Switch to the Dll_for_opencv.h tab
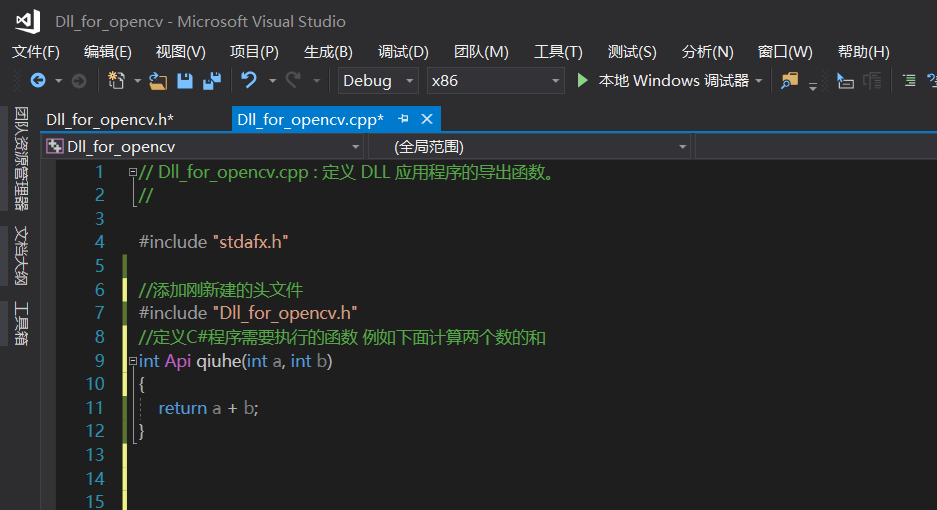This screenshot has height=510, width=937. pos(110,120)
